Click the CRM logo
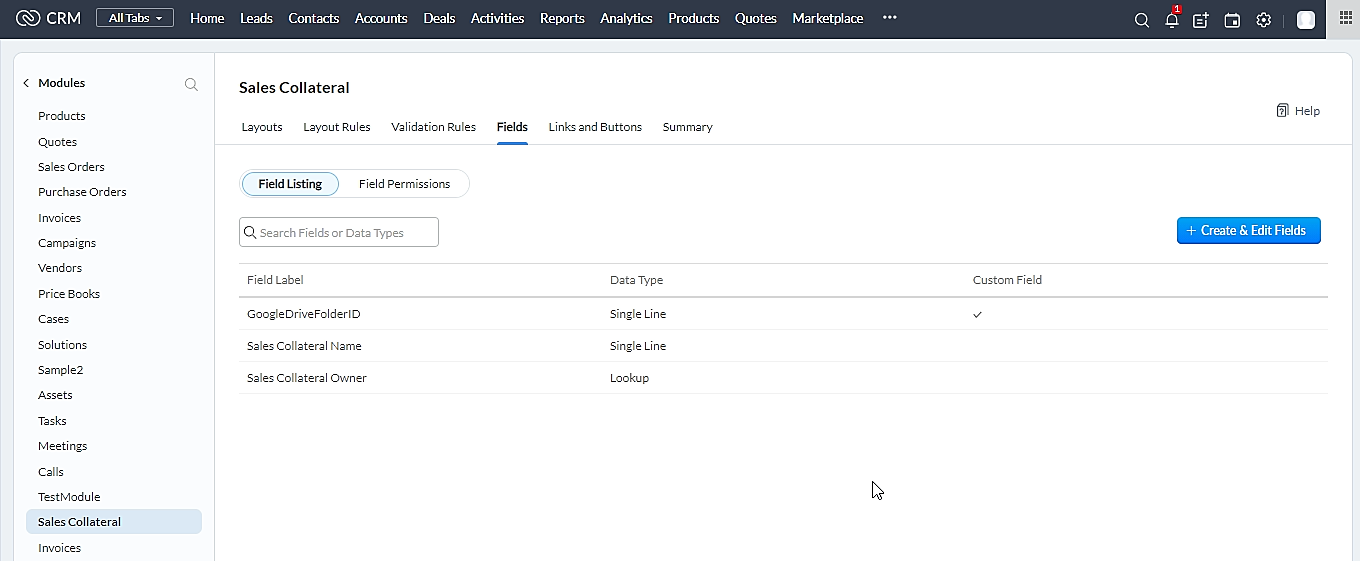Screen dimensions: 1360x561 click(x=49, y=18)
